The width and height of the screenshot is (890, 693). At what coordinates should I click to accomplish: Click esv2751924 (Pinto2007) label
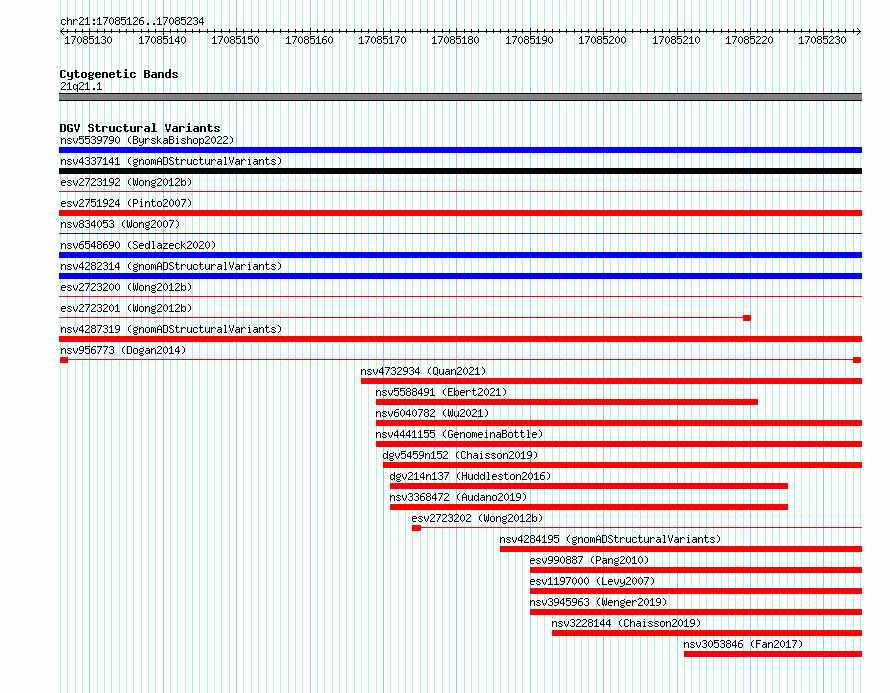(x=126, y=203)
